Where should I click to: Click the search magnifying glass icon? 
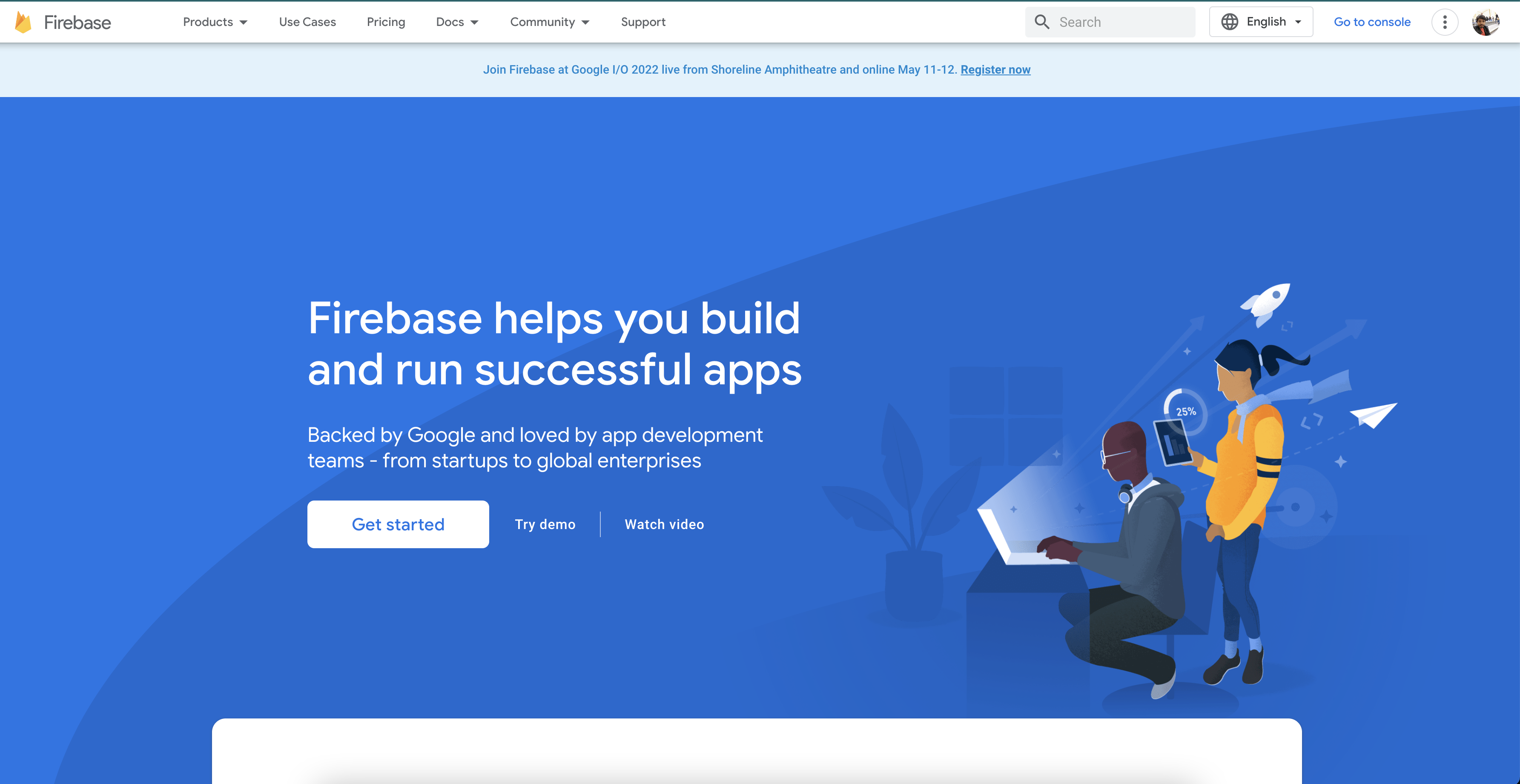(x=1042, y=22)
